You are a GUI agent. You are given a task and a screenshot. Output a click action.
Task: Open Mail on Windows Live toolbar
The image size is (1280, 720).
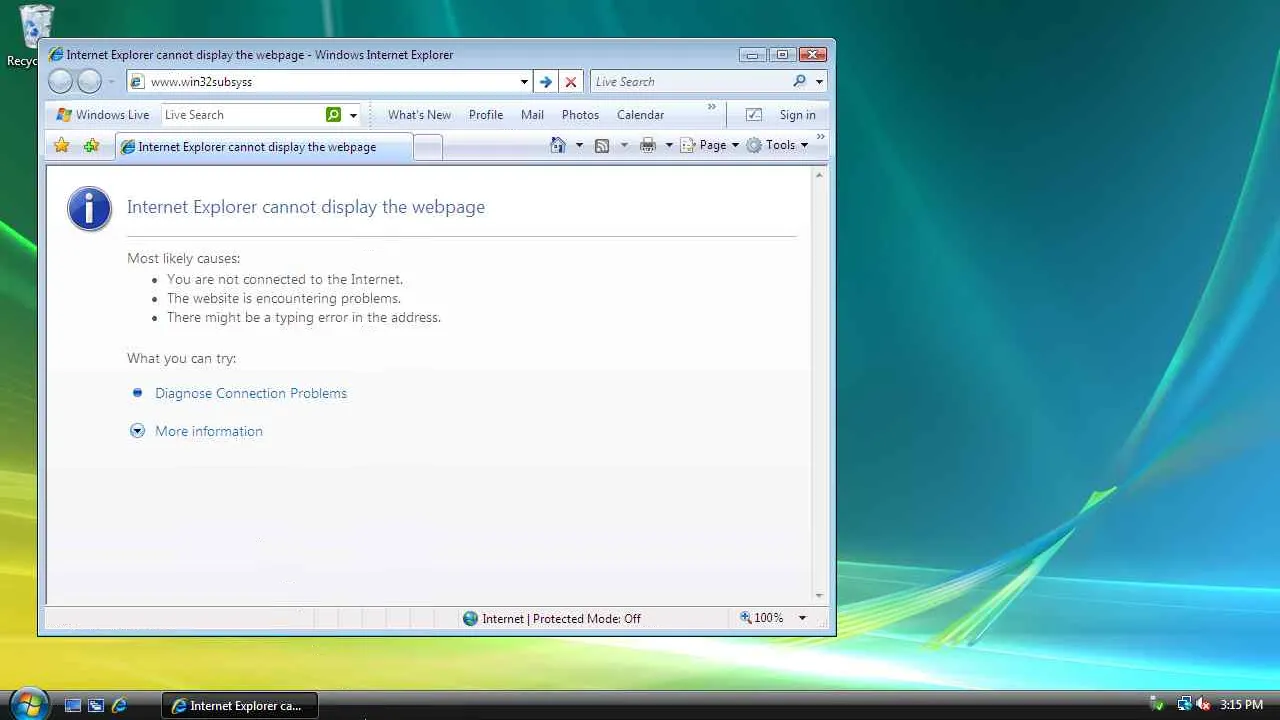coord(532,115)
